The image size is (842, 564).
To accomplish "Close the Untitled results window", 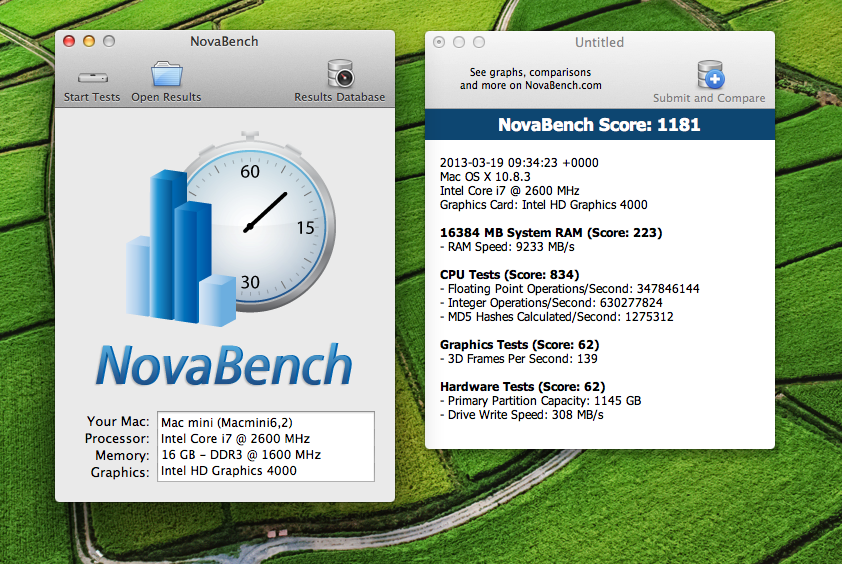I will 439,42.
